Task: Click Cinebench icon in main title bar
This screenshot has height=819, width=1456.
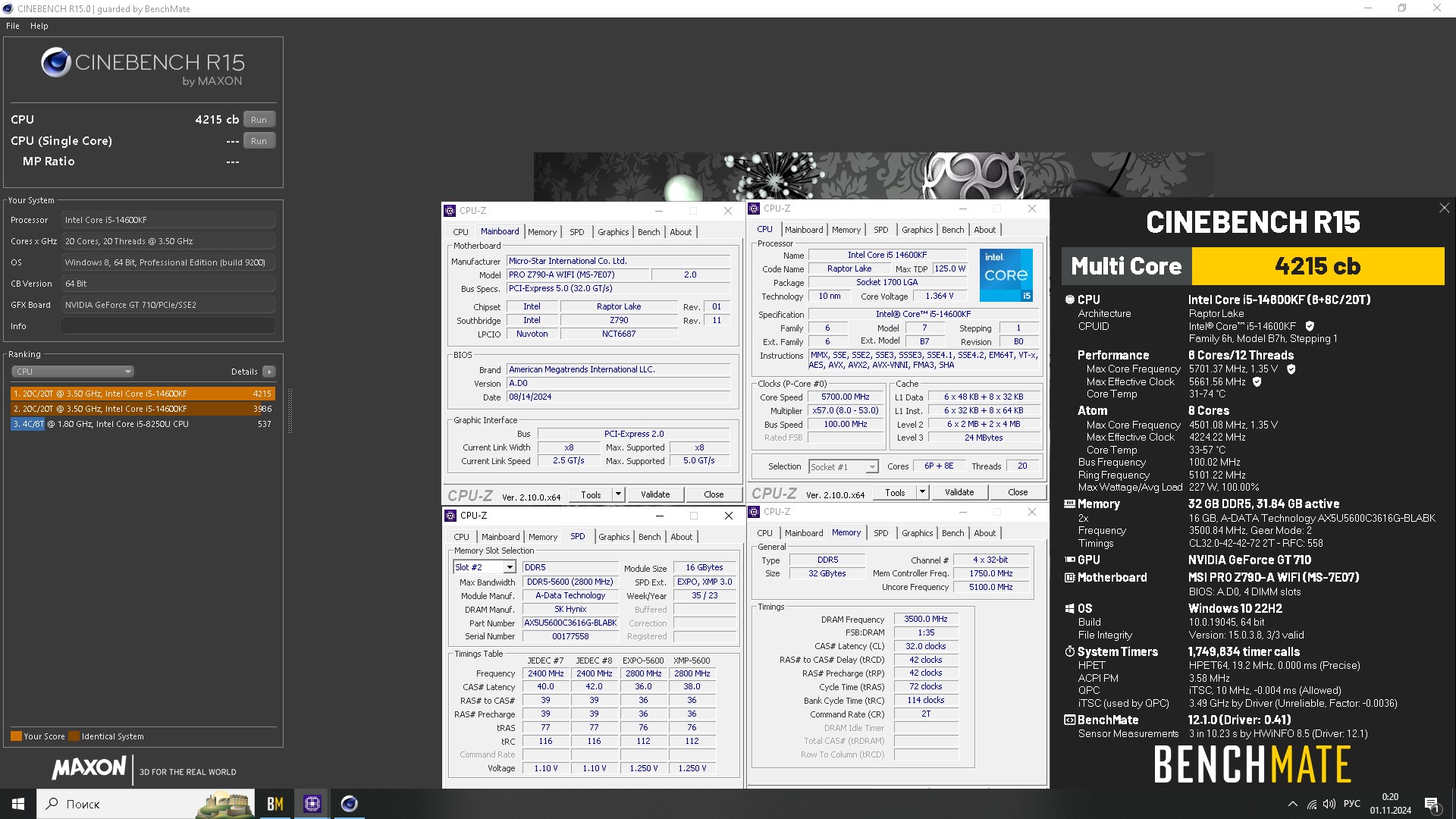Action: pyautogui.click(x=8, y=8)
